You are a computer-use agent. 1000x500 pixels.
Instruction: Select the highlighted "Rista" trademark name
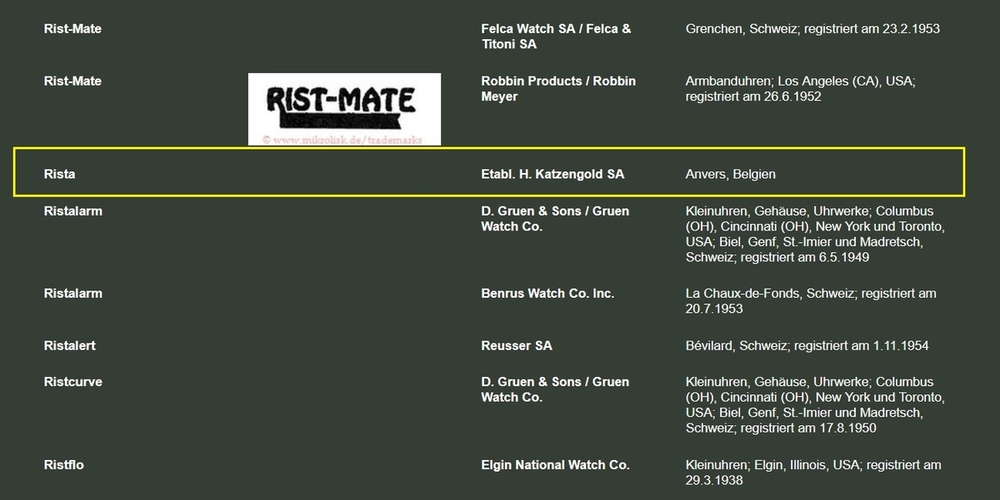coord(60,174)
